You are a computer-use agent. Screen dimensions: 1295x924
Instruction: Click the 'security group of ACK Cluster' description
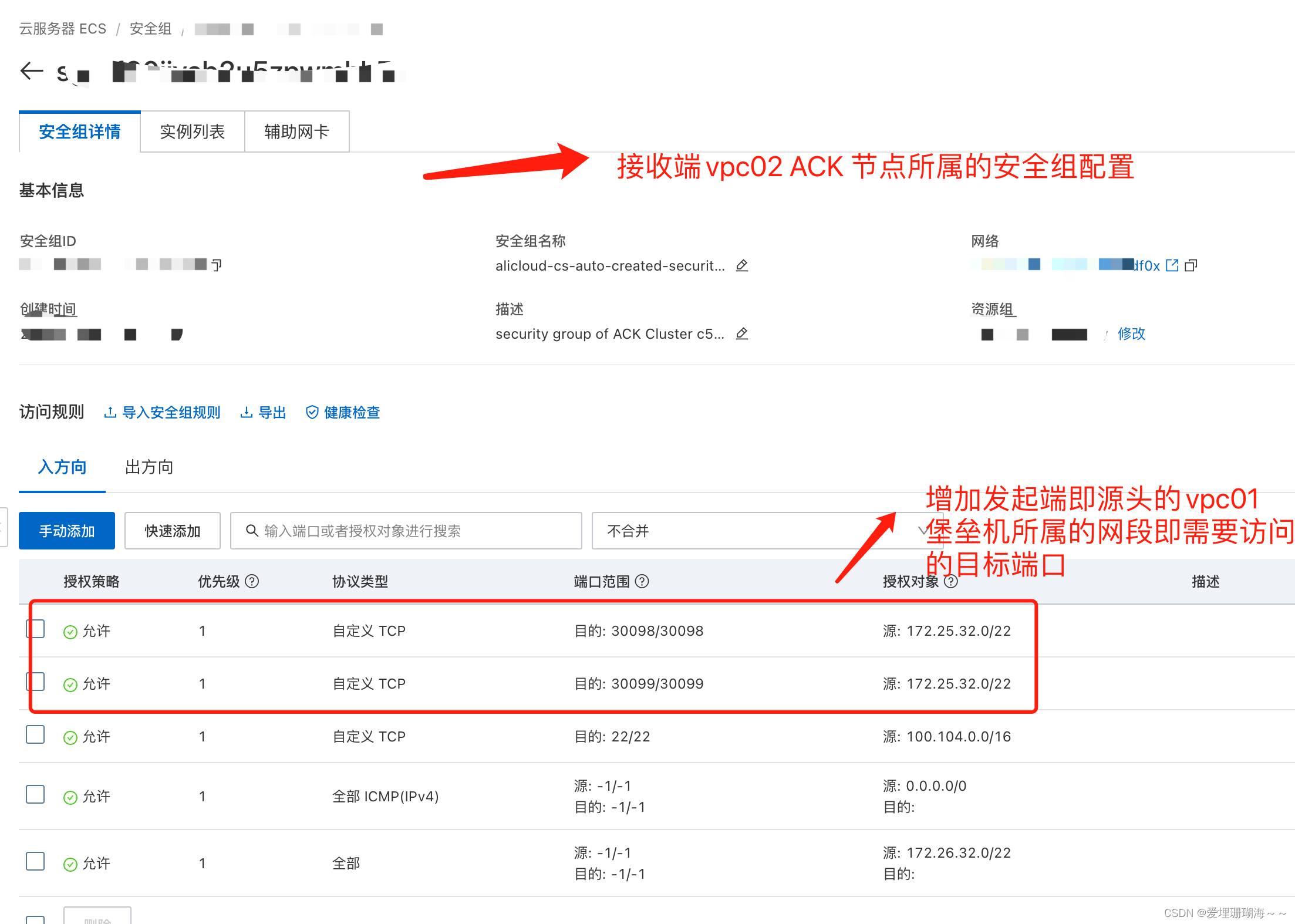[x=611, y=333]
